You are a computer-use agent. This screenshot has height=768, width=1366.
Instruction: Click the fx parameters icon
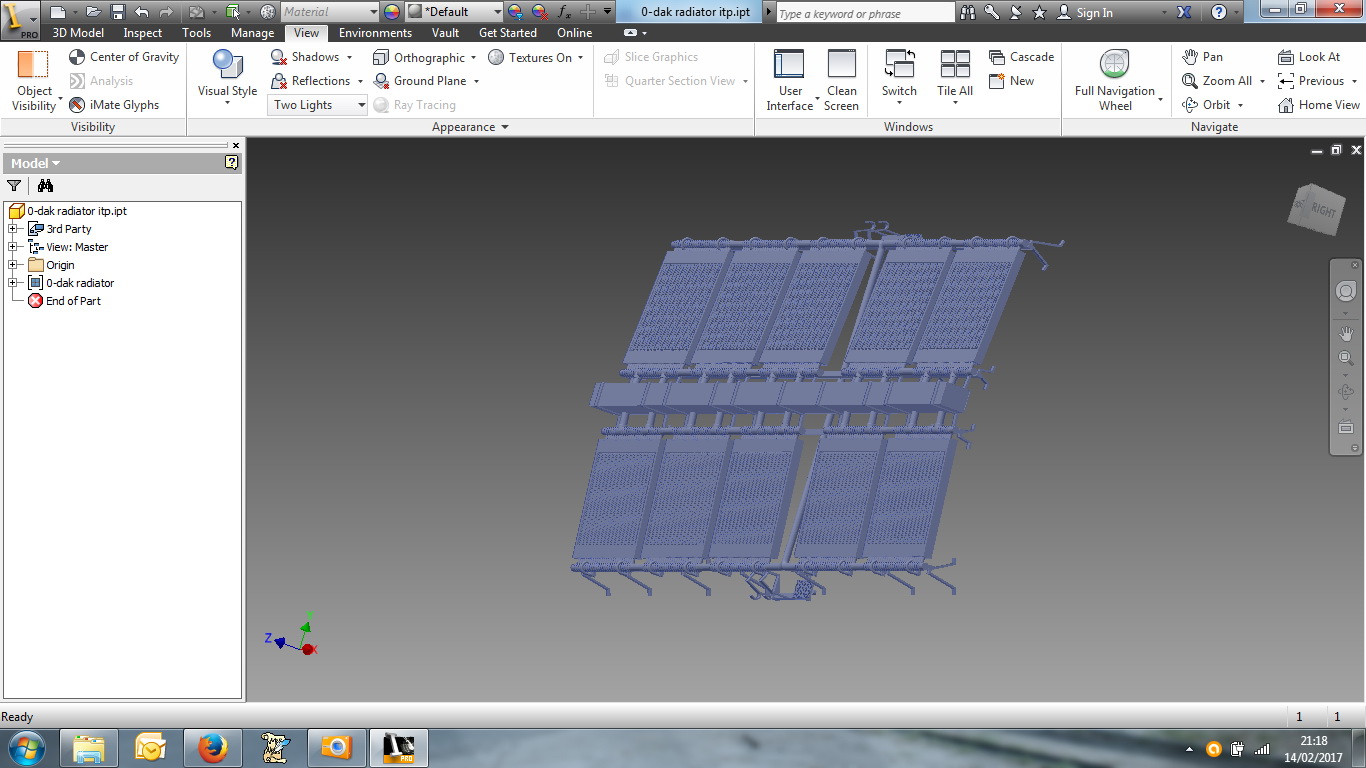[x=564, y=12]
